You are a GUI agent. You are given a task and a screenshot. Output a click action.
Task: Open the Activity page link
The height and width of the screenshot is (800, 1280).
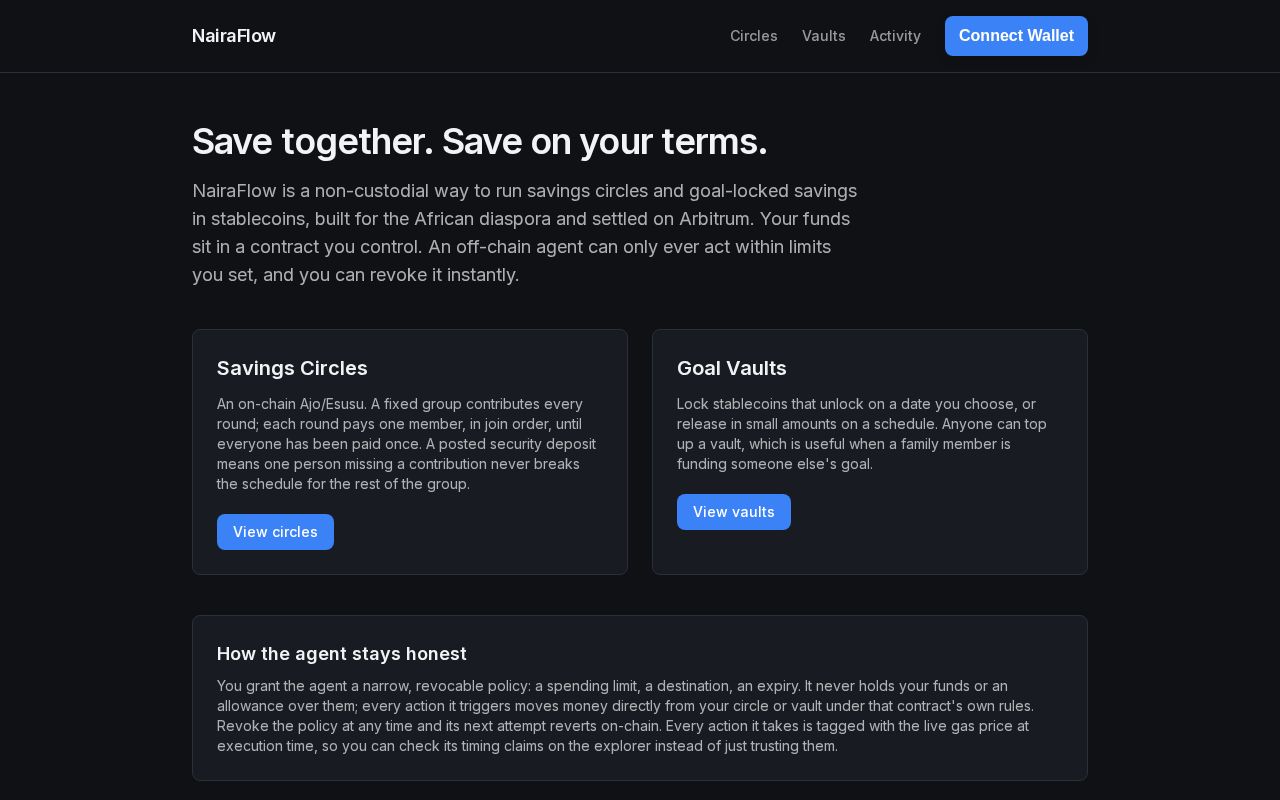pyautogui.click(x=895, y=36)
